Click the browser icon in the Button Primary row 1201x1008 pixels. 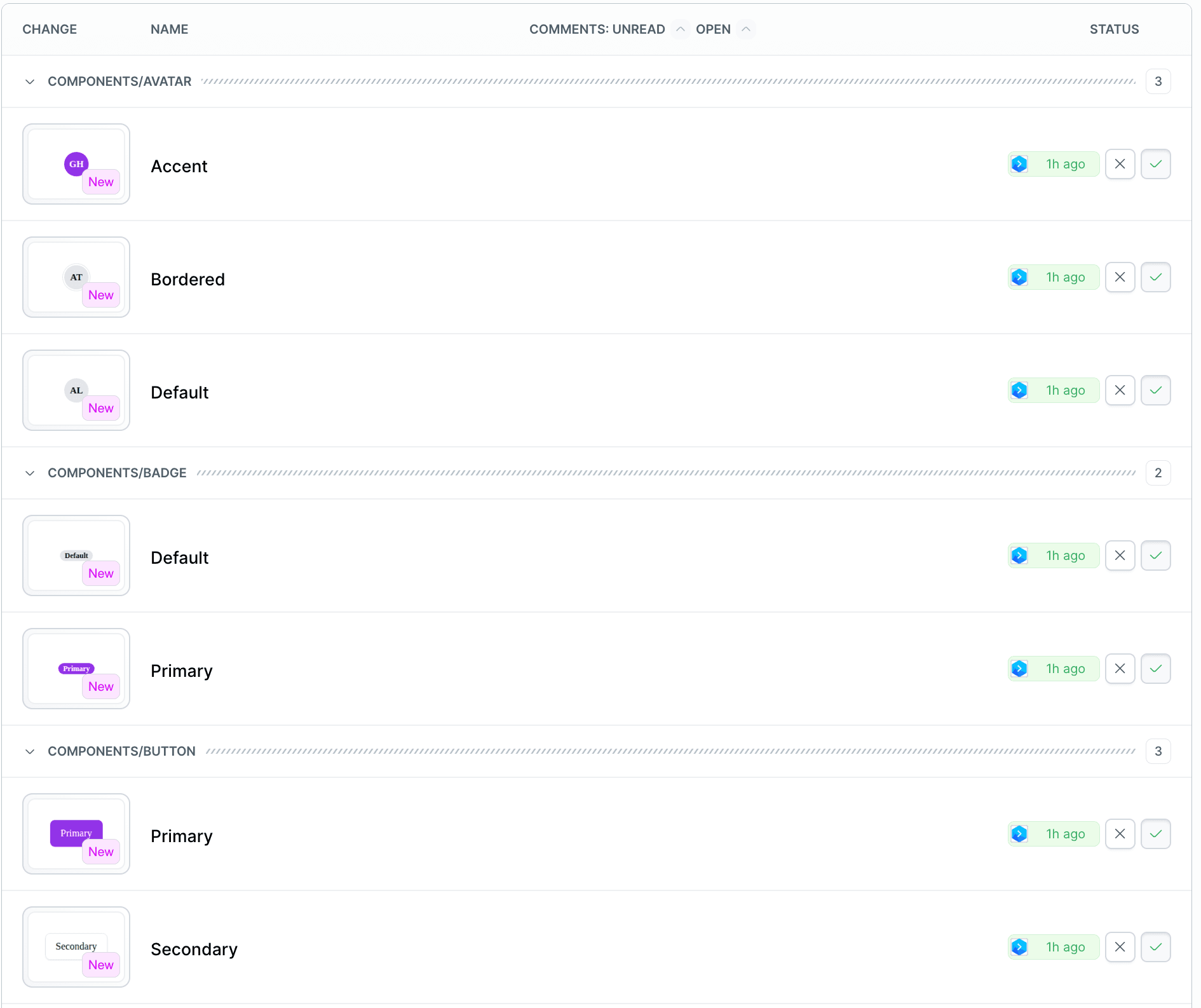(1019, 834)
